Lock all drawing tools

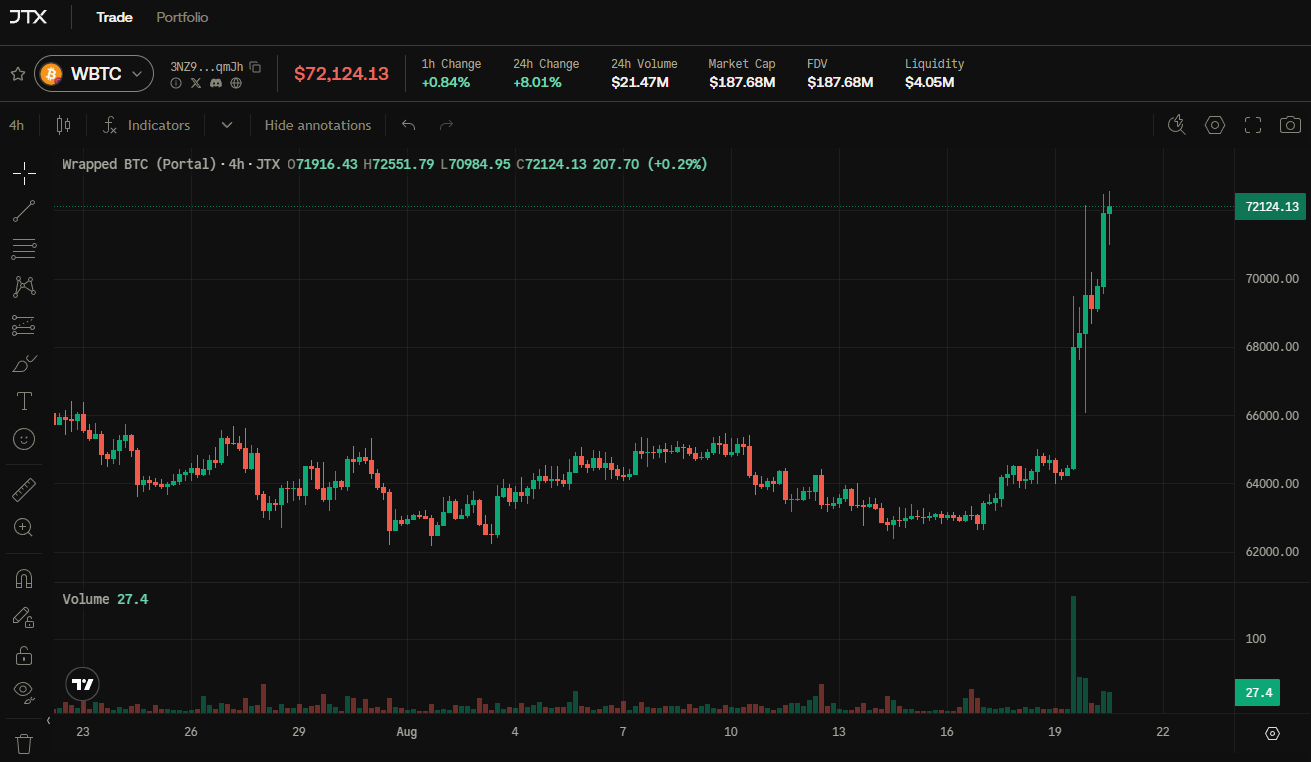tap(25, 655)
